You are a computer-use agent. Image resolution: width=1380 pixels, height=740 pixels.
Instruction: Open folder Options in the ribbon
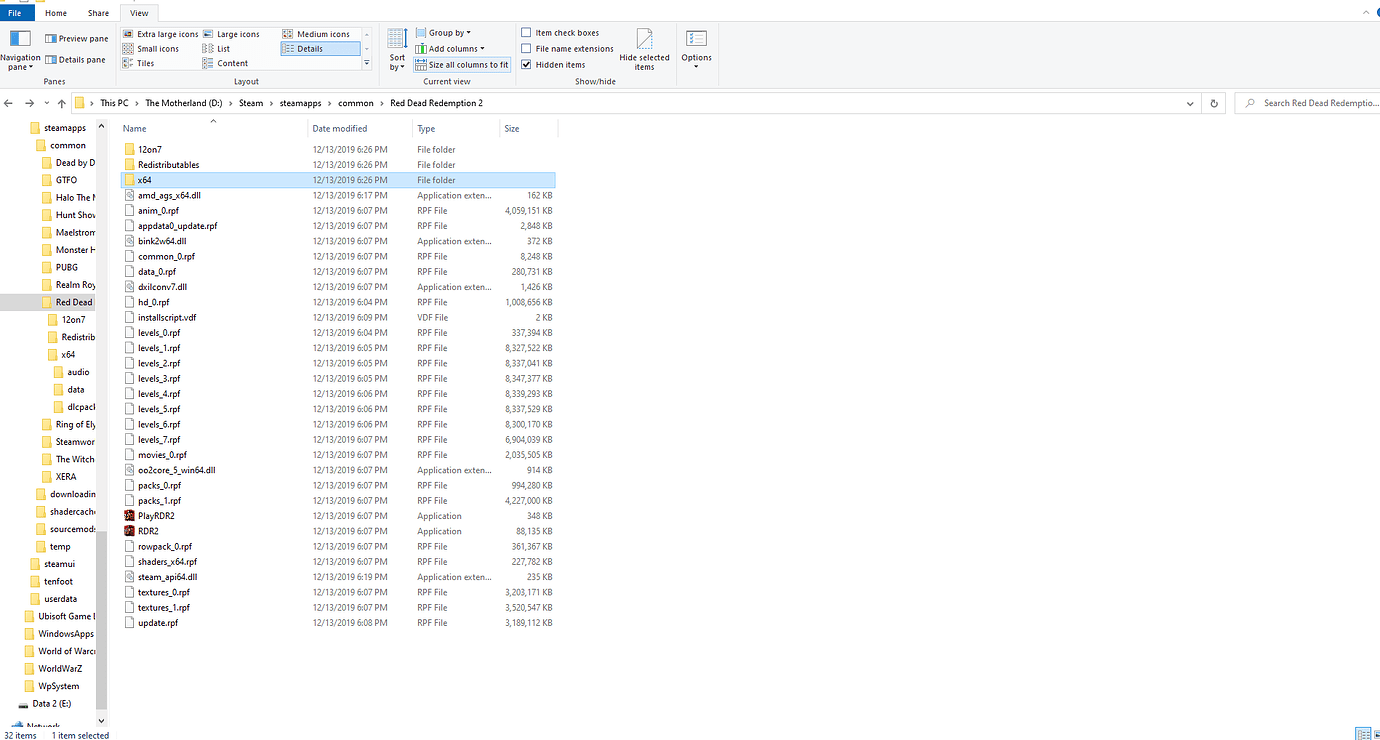coord(695,48)
